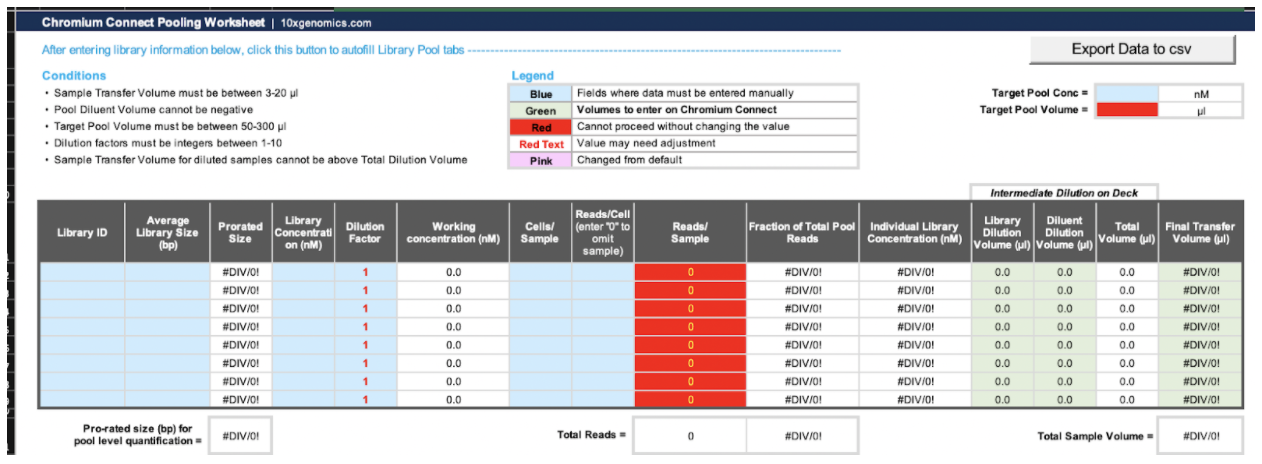Select the Total Reads value cell showing 0
Image resolution: width=1262 pixels, height=464 pixels.
tap(690, 436)
